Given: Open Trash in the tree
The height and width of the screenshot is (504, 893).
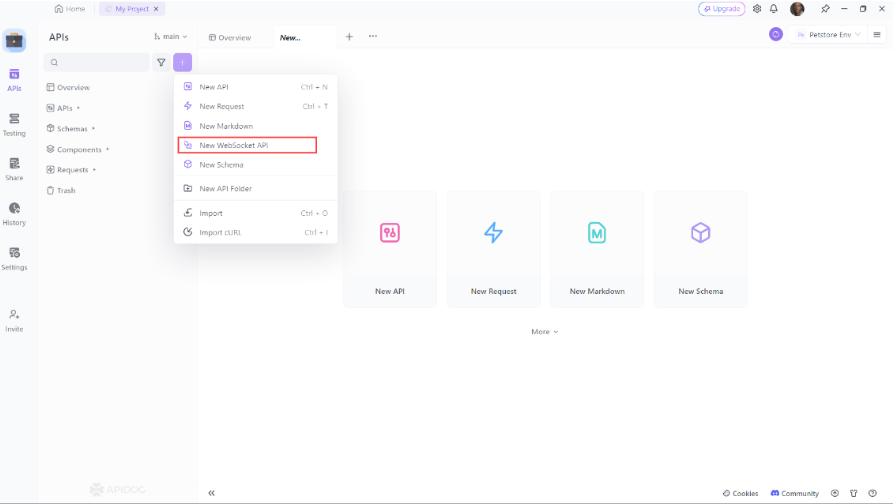Looking at the screenshot, I should click(x=61, y=190).
